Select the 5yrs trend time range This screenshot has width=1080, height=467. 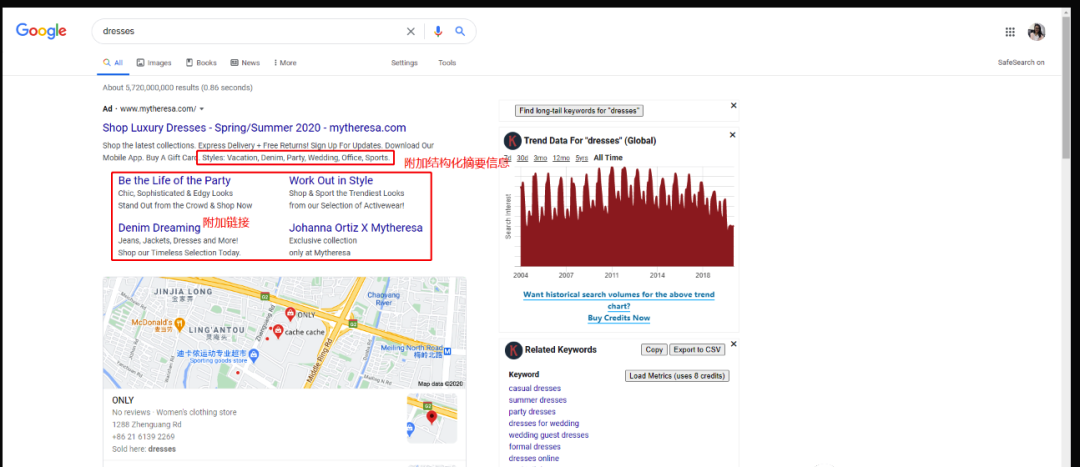(x=581, y=158)
